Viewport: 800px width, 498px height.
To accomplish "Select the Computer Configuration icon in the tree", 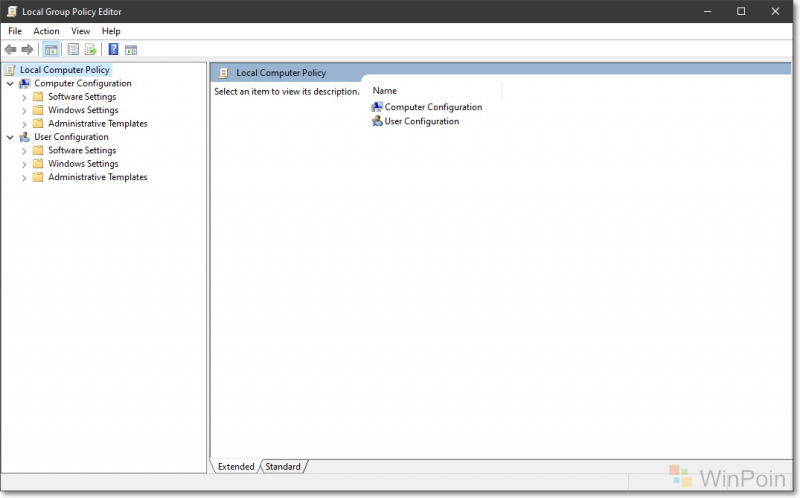I will pyautogui.click(x=24, y=83).
